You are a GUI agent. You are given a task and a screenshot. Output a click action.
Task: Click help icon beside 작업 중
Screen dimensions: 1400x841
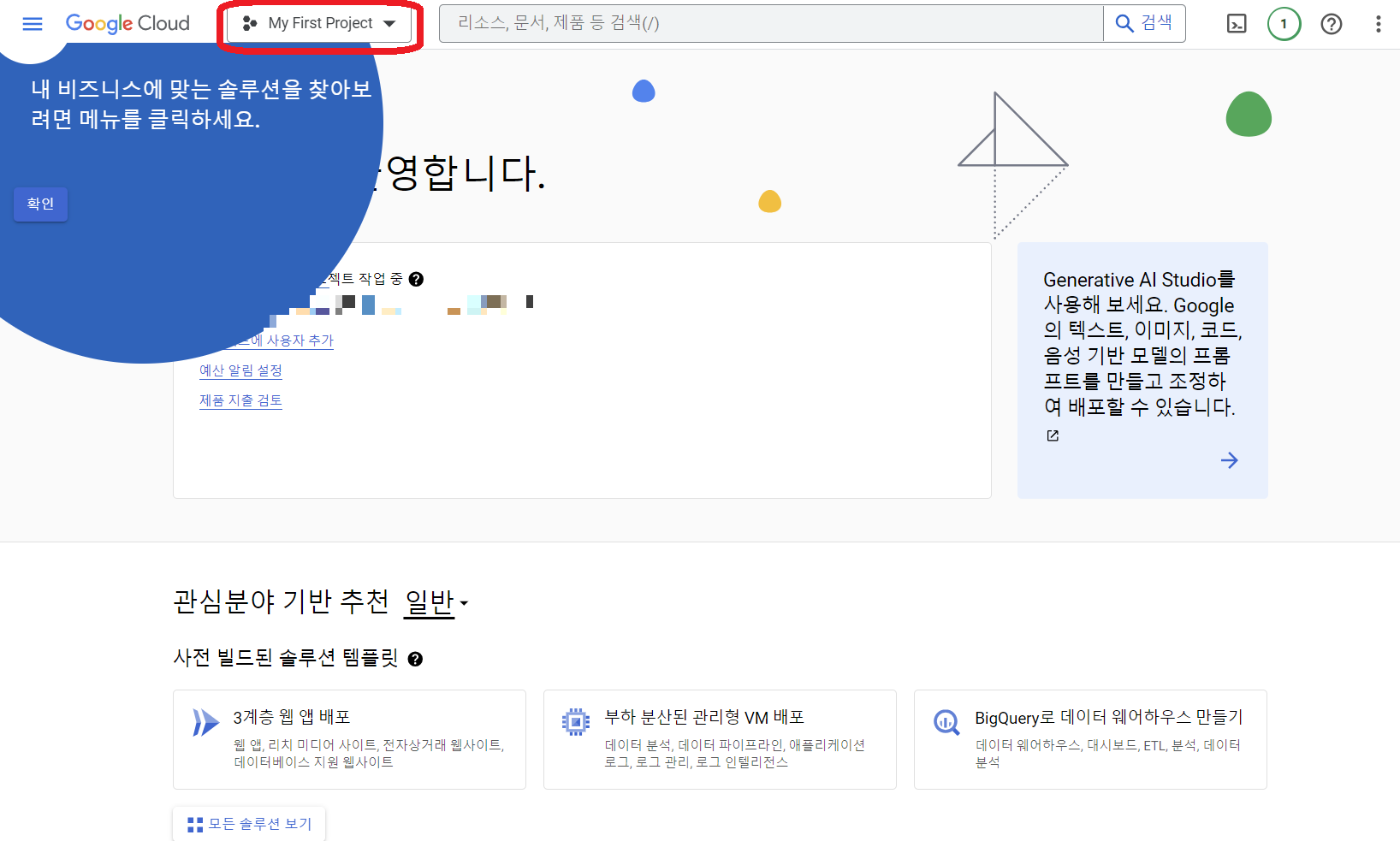pos(416,279)
